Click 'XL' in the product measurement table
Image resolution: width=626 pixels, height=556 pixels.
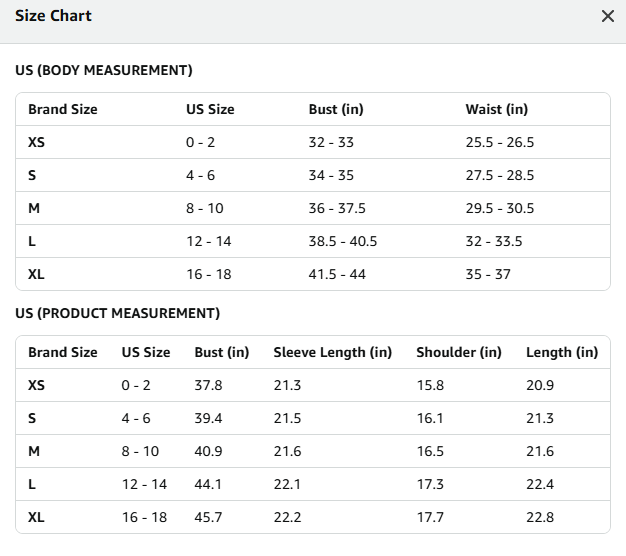pyautogui.click(x=36, y=517)
